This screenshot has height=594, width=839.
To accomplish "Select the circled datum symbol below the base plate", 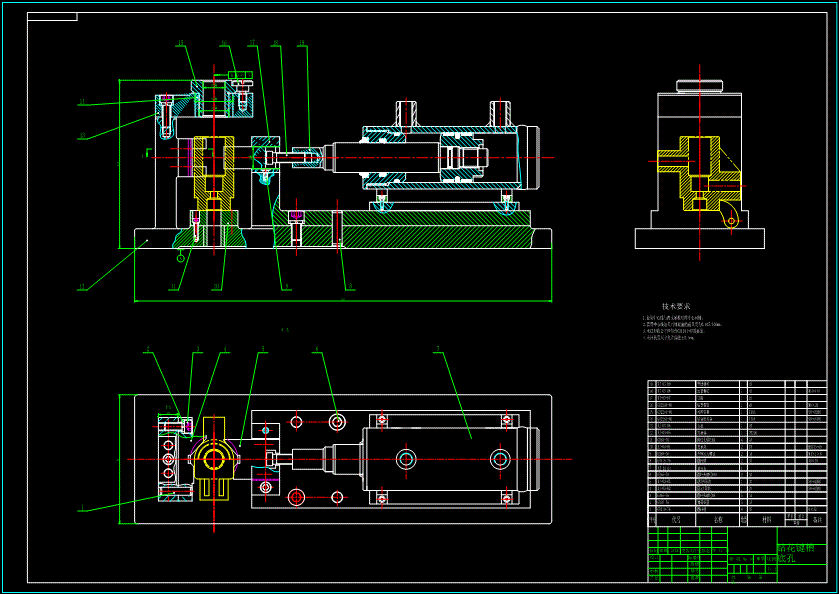I will [x=181, y=258].
